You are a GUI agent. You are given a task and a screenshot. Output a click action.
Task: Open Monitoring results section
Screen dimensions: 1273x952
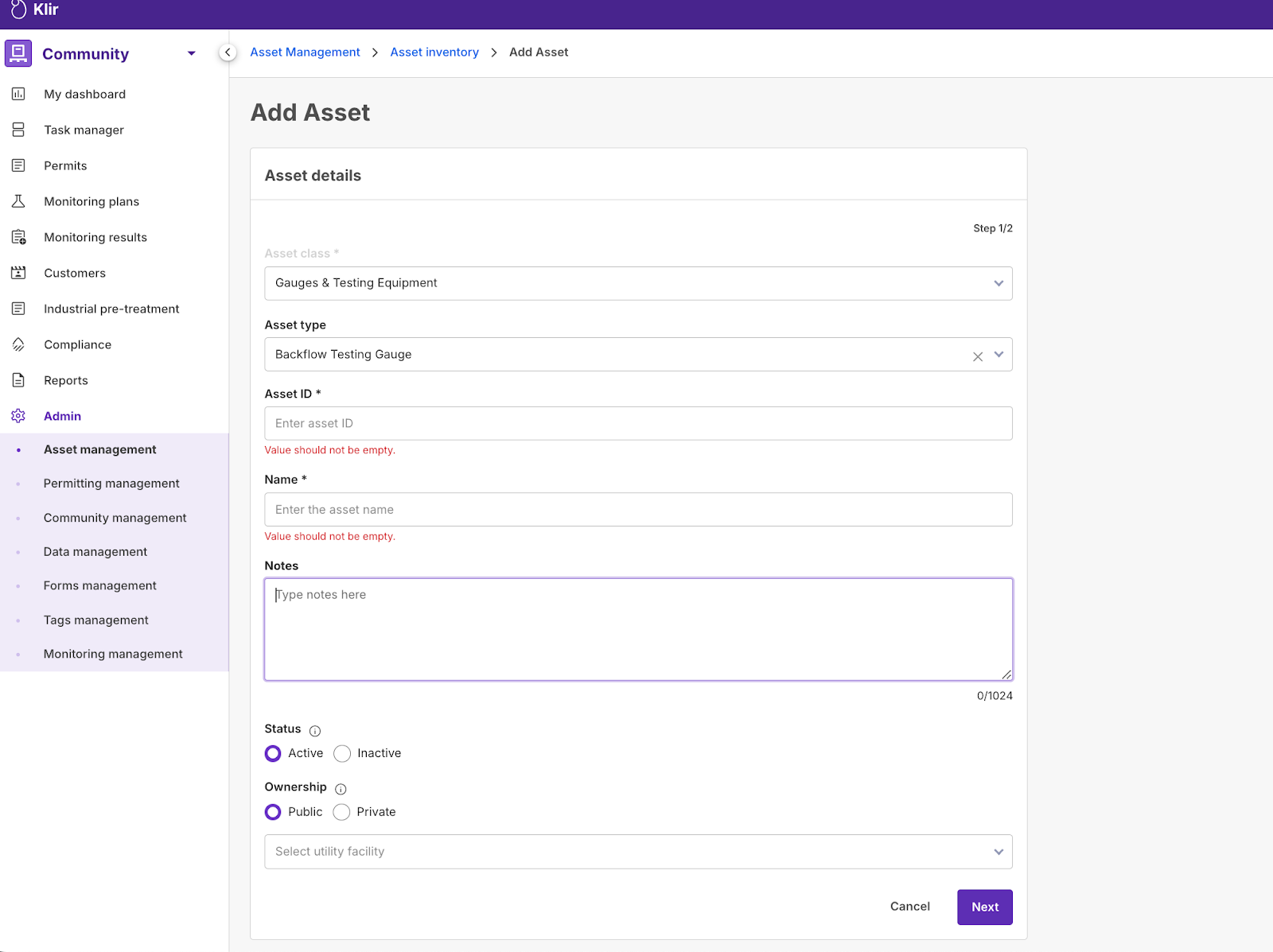pyautogui.click(x=95, y=237)
